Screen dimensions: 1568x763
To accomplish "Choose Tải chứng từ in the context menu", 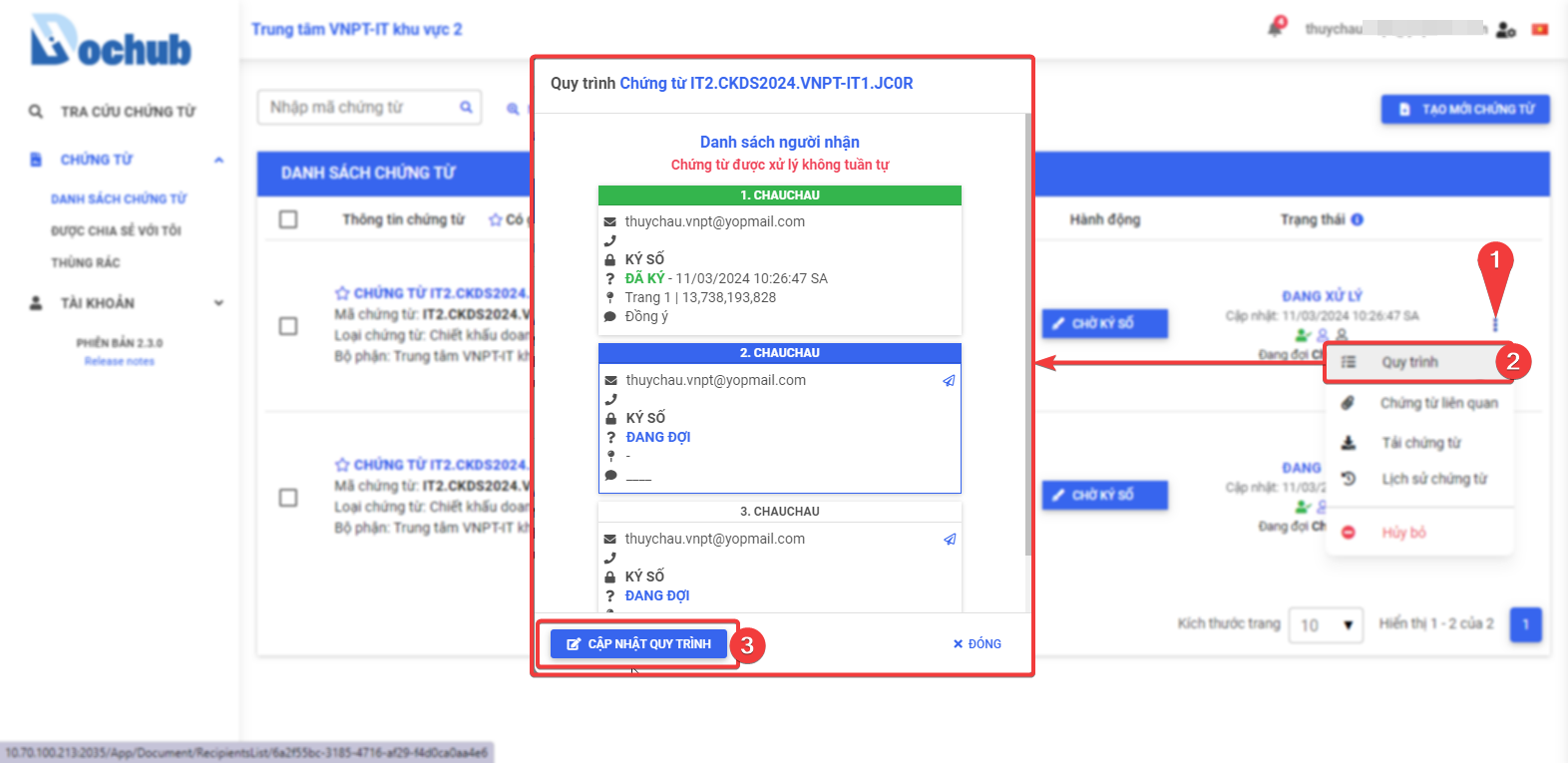I will coord(1420,443).
